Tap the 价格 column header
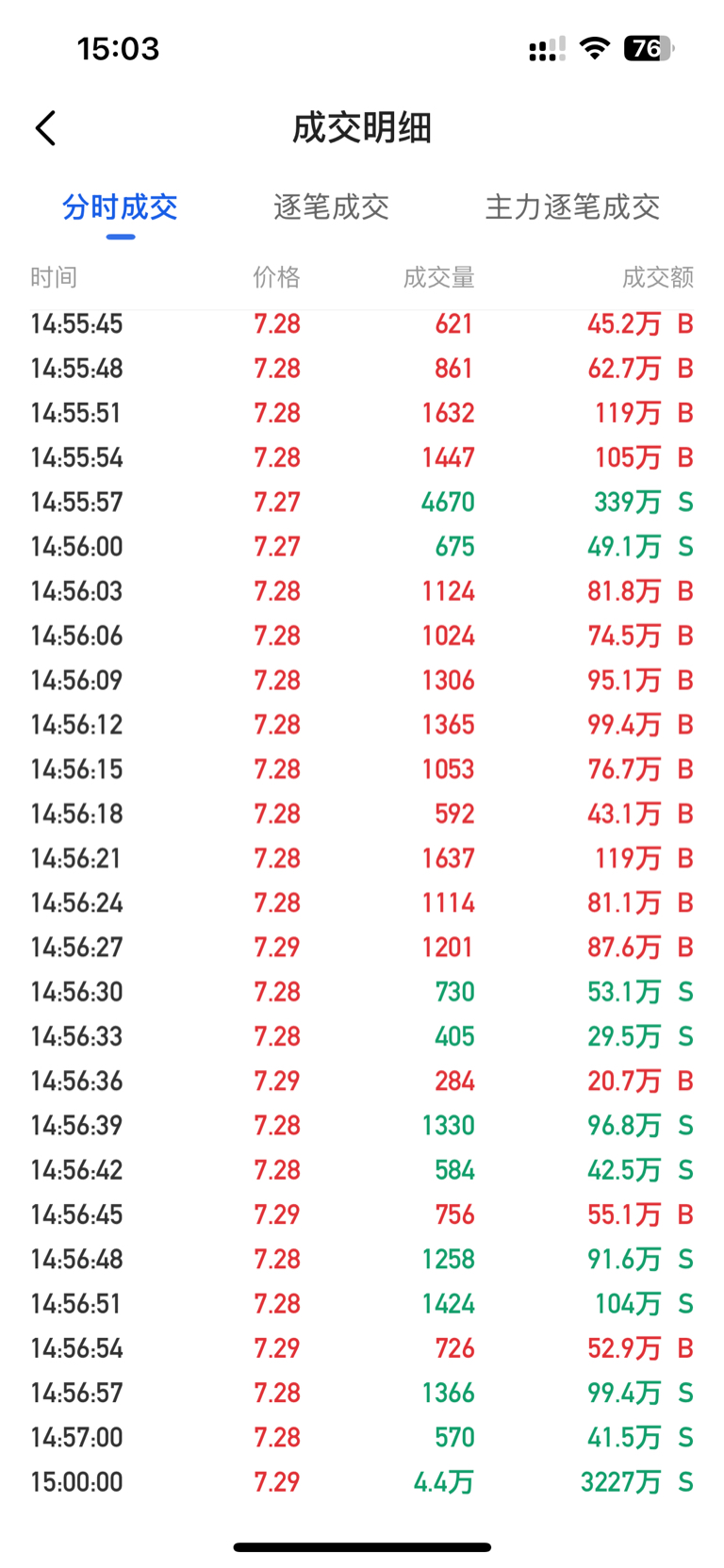 click(x=276, y=277)
